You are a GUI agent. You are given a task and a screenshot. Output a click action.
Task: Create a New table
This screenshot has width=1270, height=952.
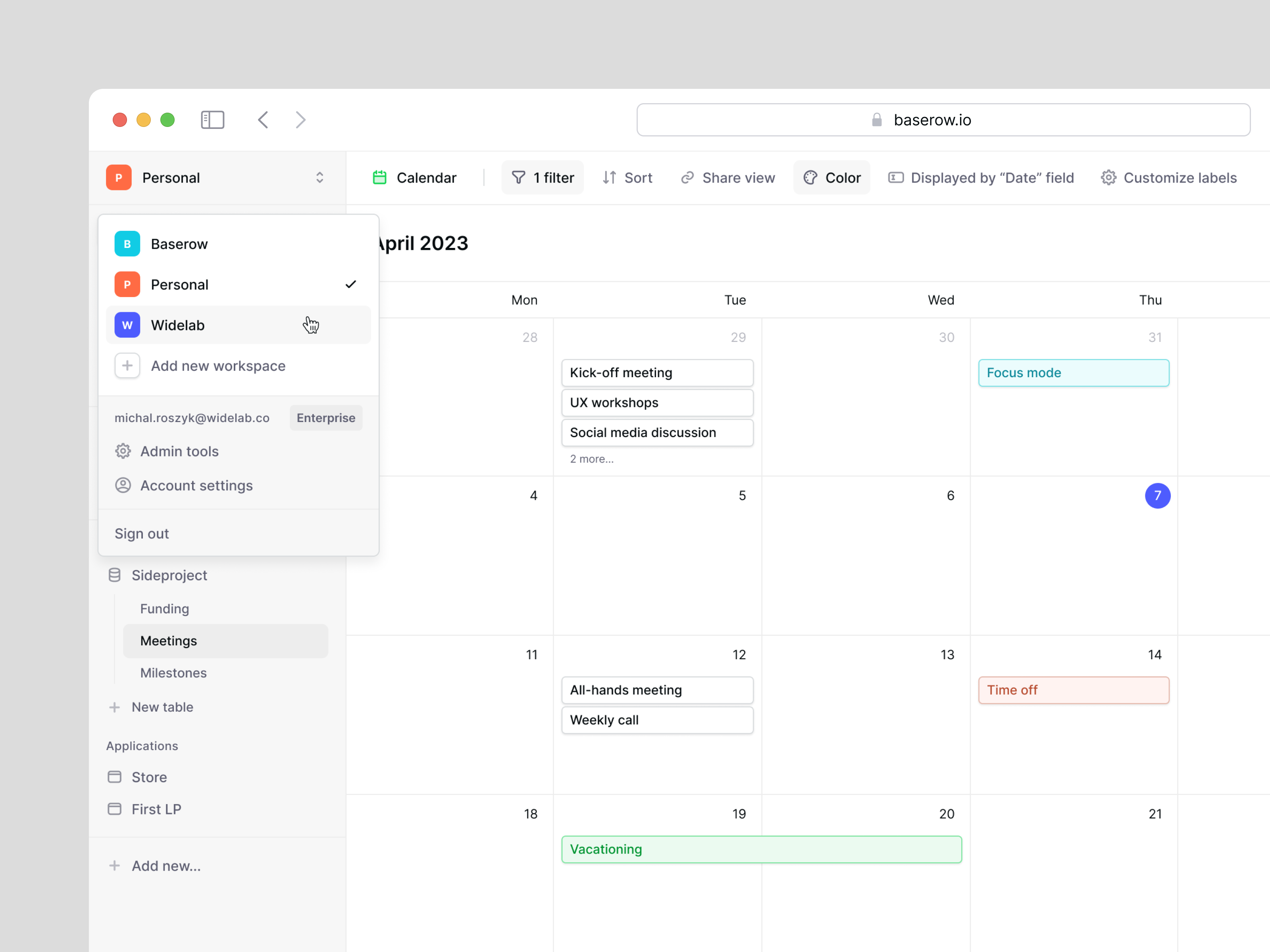tap(162, 706)
